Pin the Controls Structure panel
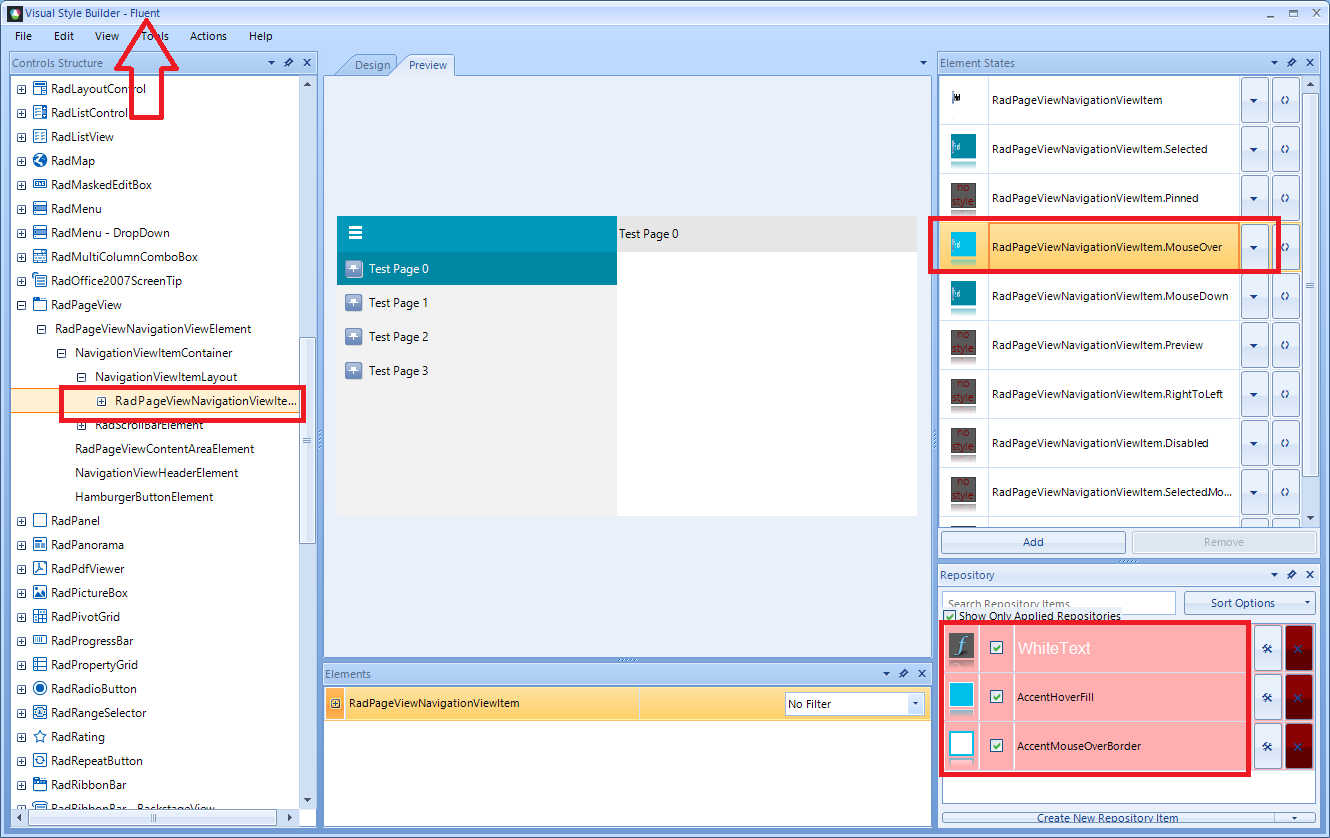Screen dimensions: 1330x838 (x=289, y=63)
